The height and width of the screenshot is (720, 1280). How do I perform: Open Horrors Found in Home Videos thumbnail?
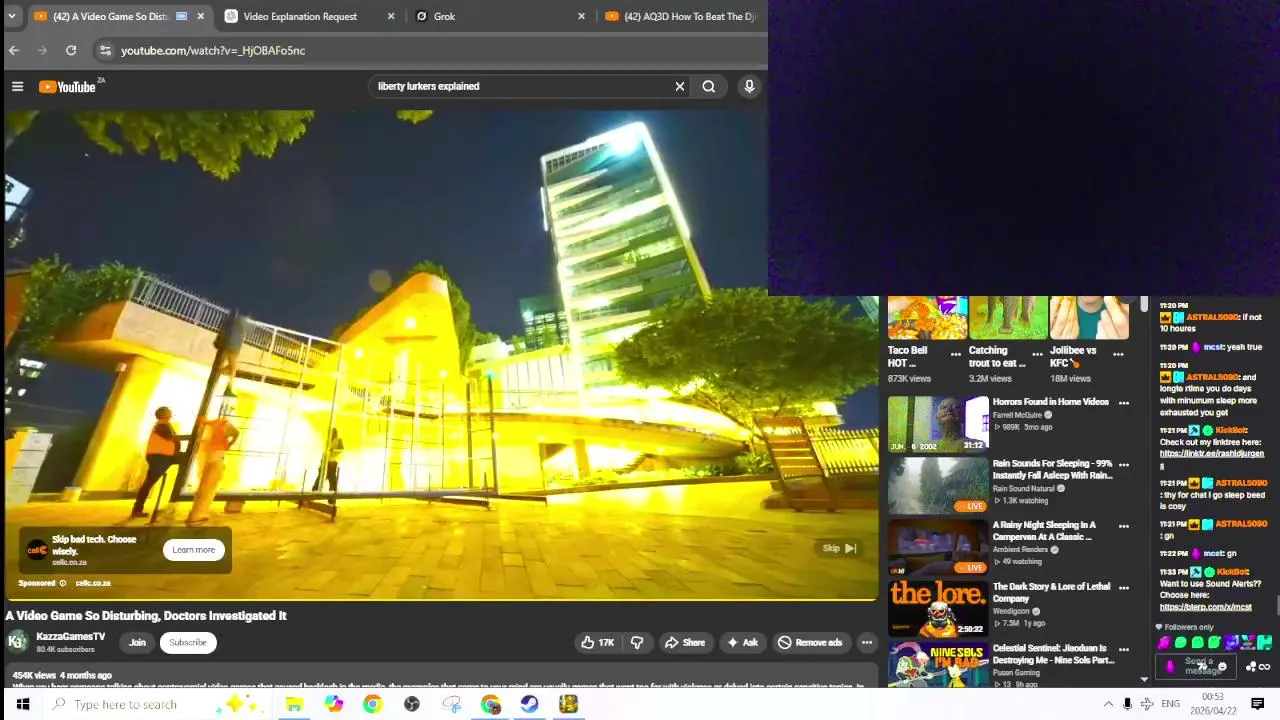(x=938, y=424)
